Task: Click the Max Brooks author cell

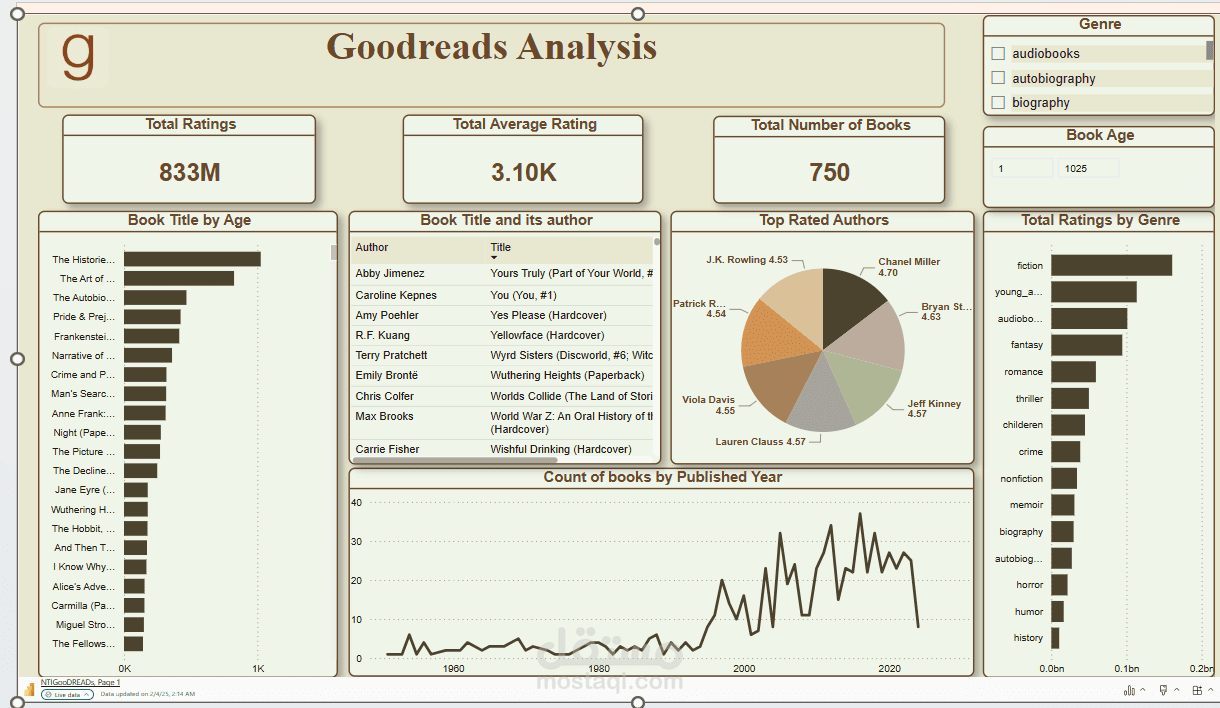Action: coord(384,416)
